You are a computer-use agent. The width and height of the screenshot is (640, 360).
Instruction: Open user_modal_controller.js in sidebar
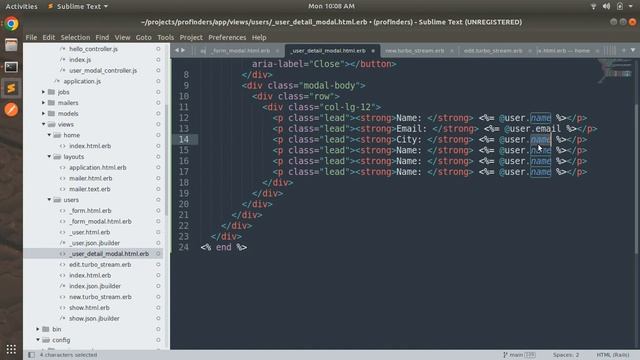(x=103, y=70)
